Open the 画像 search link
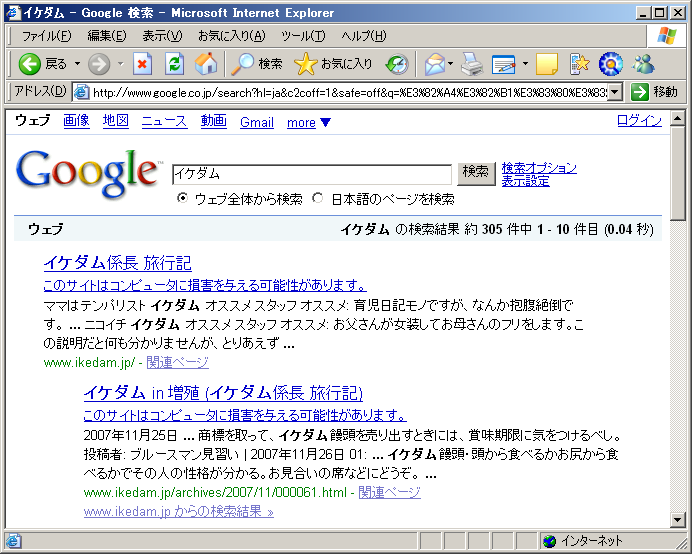The width and height of the screenshot is (692, 554). click(x=76, y=121)
